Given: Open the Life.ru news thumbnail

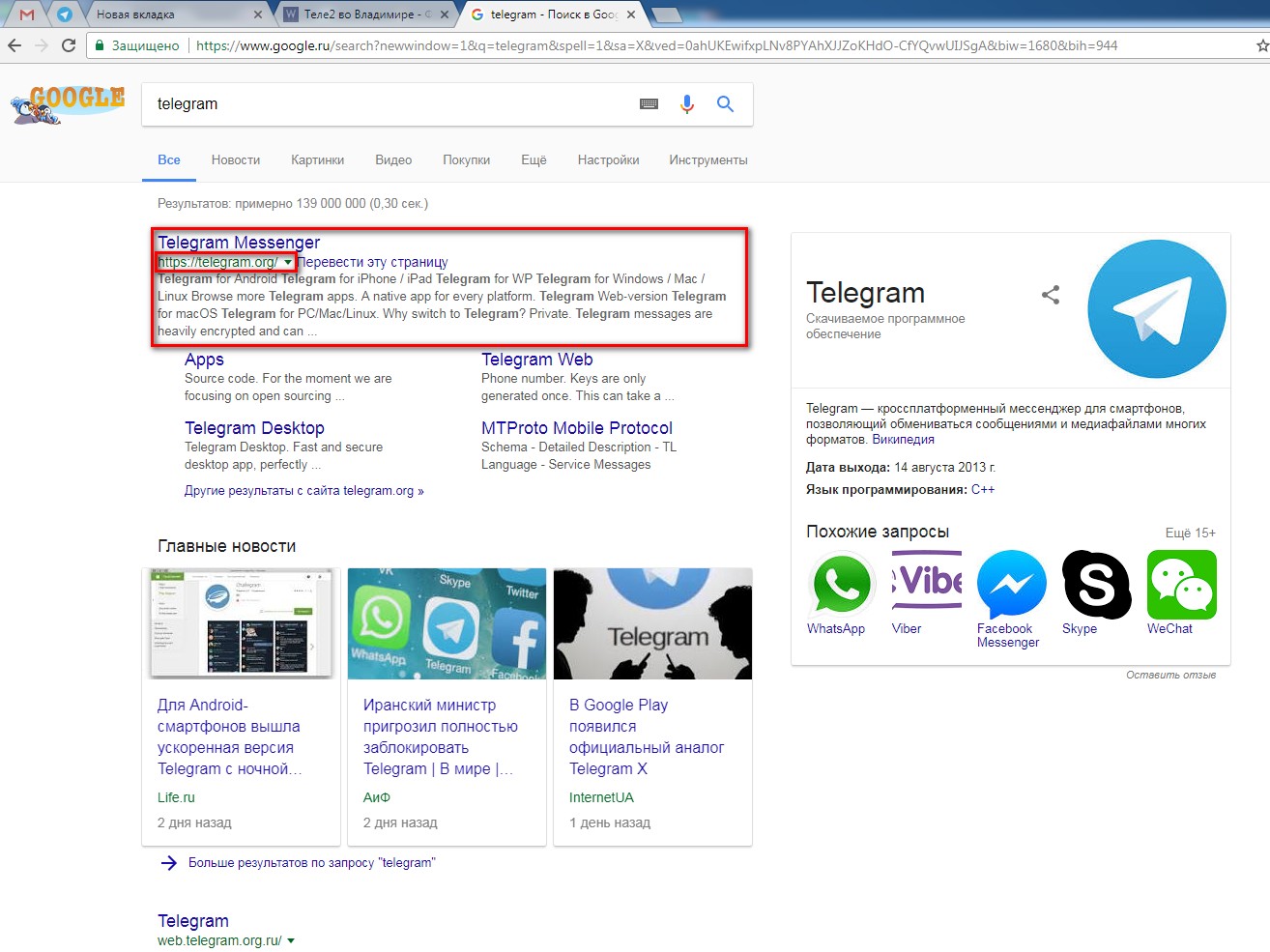Looking at the screenshot, I should click(241, 623).
